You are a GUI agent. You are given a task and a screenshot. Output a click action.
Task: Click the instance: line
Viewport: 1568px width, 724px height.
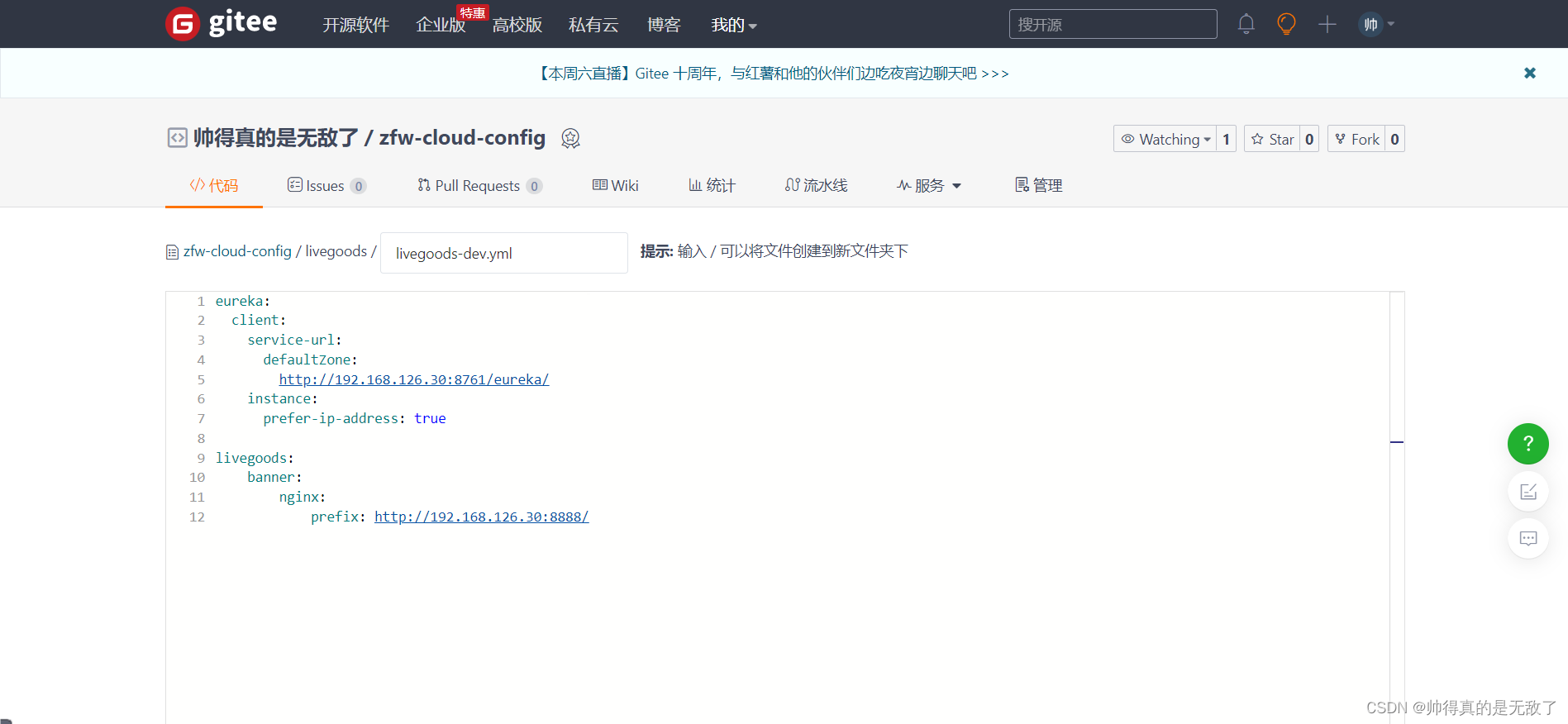[x=283, y=398]
